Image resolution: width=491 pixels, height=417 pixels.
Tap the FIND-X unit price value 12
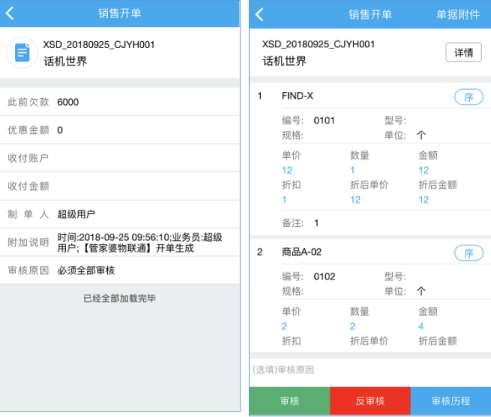(287, 170)
